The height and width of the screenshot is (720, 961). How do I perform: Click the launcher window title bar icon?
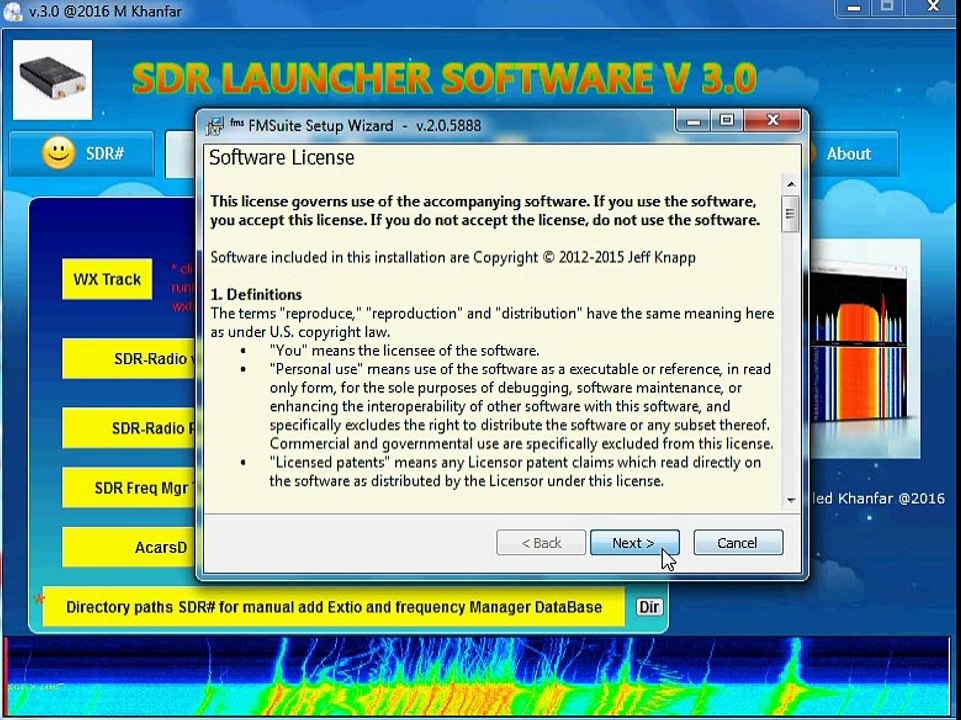(12, 11)
